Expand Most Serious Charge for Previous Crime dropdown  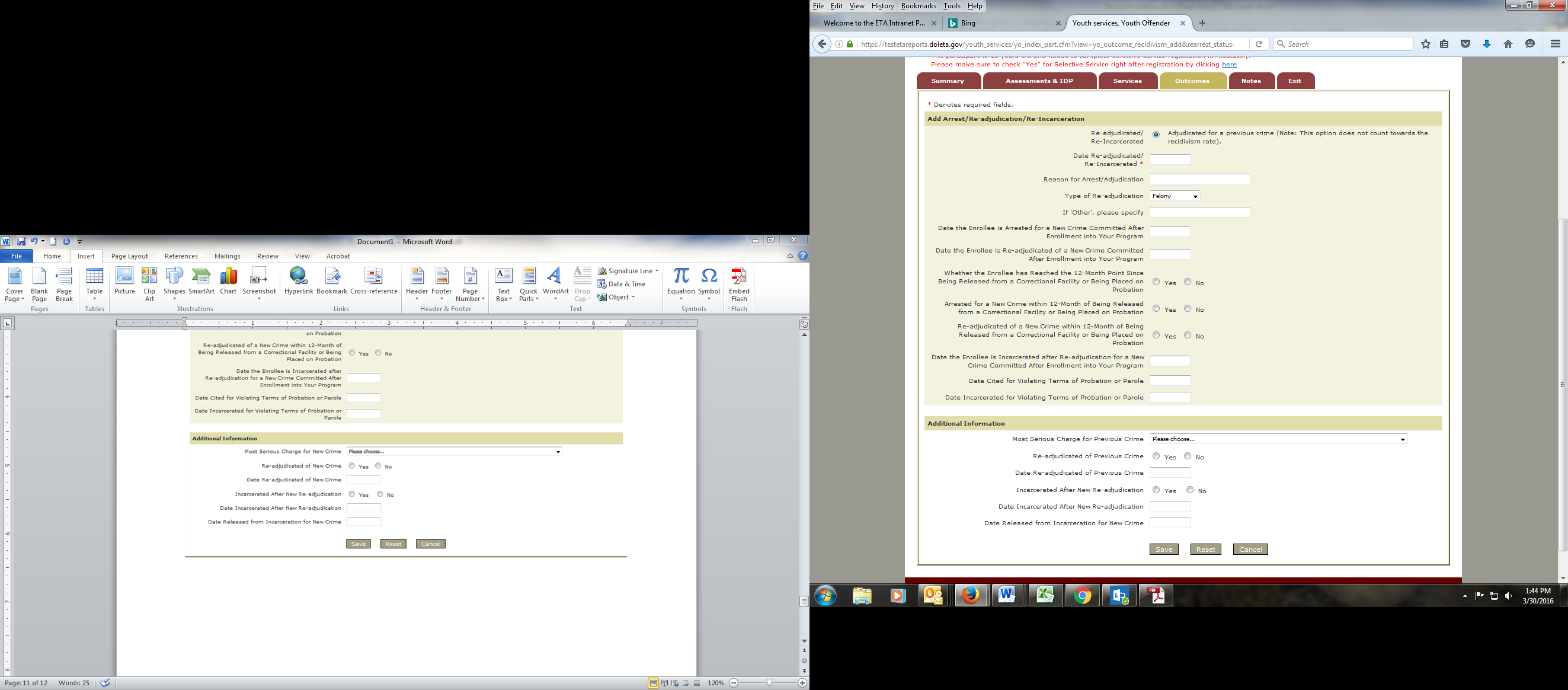click(1278, 439)
